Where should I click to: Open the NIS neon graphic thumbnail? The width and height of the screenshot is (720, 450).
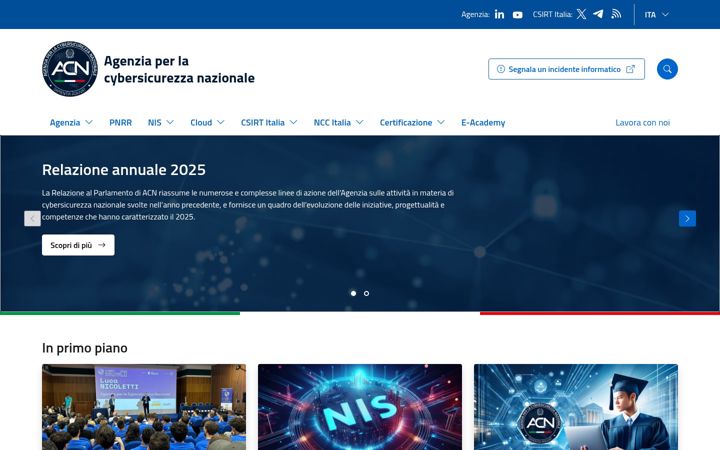click(x=360, y=407)
